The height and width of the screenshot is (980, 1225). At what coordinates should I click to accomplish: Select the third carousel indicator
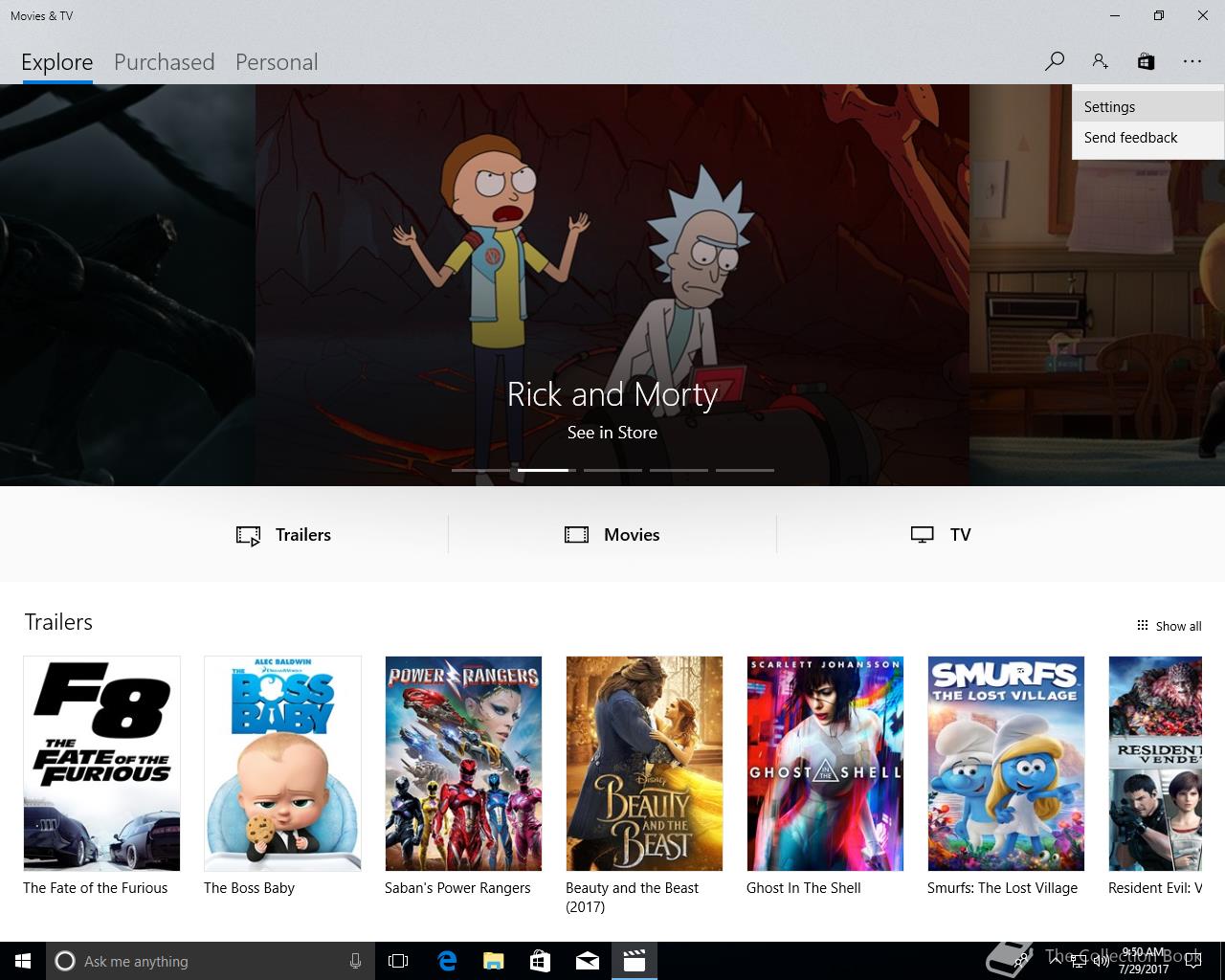tap(612, 470)
